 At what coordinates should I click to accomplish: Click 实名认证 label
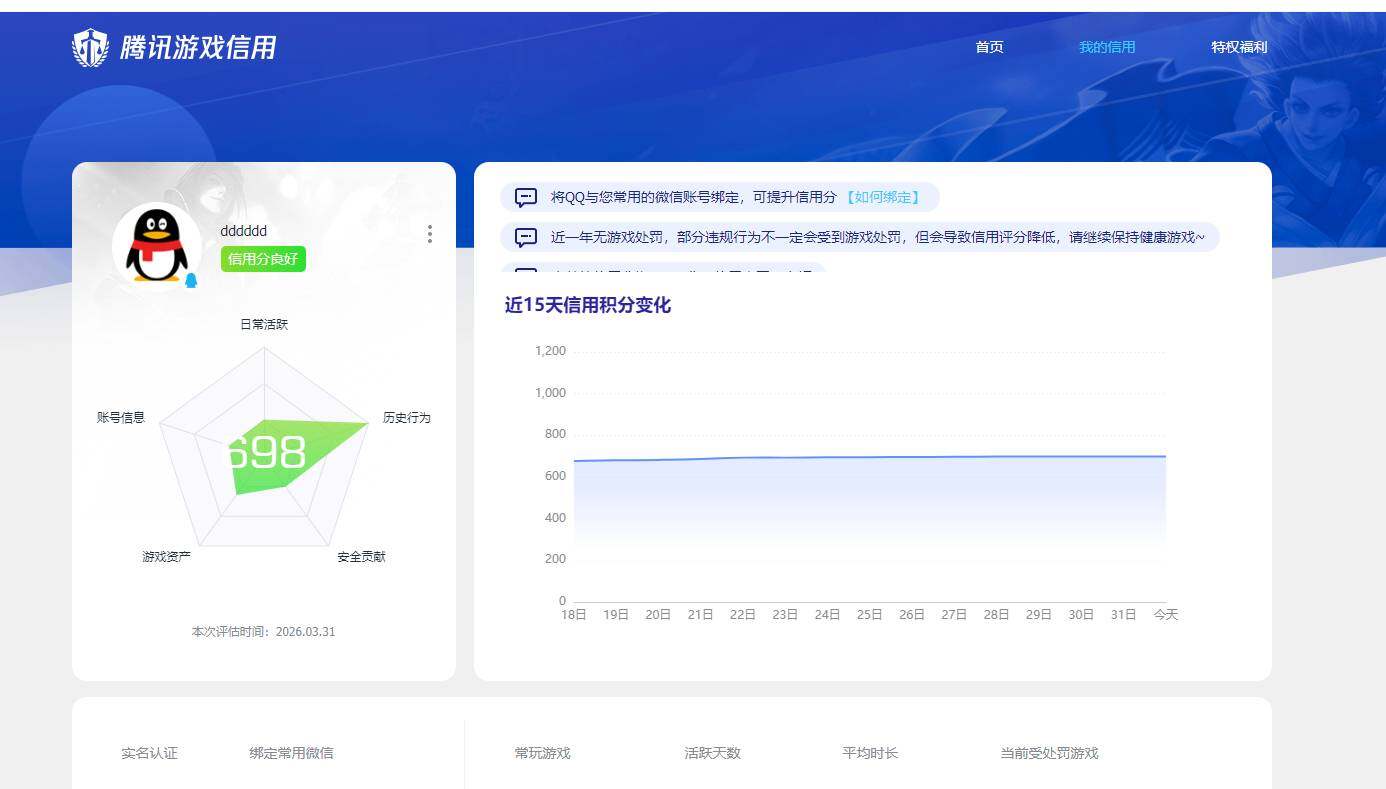150,753
